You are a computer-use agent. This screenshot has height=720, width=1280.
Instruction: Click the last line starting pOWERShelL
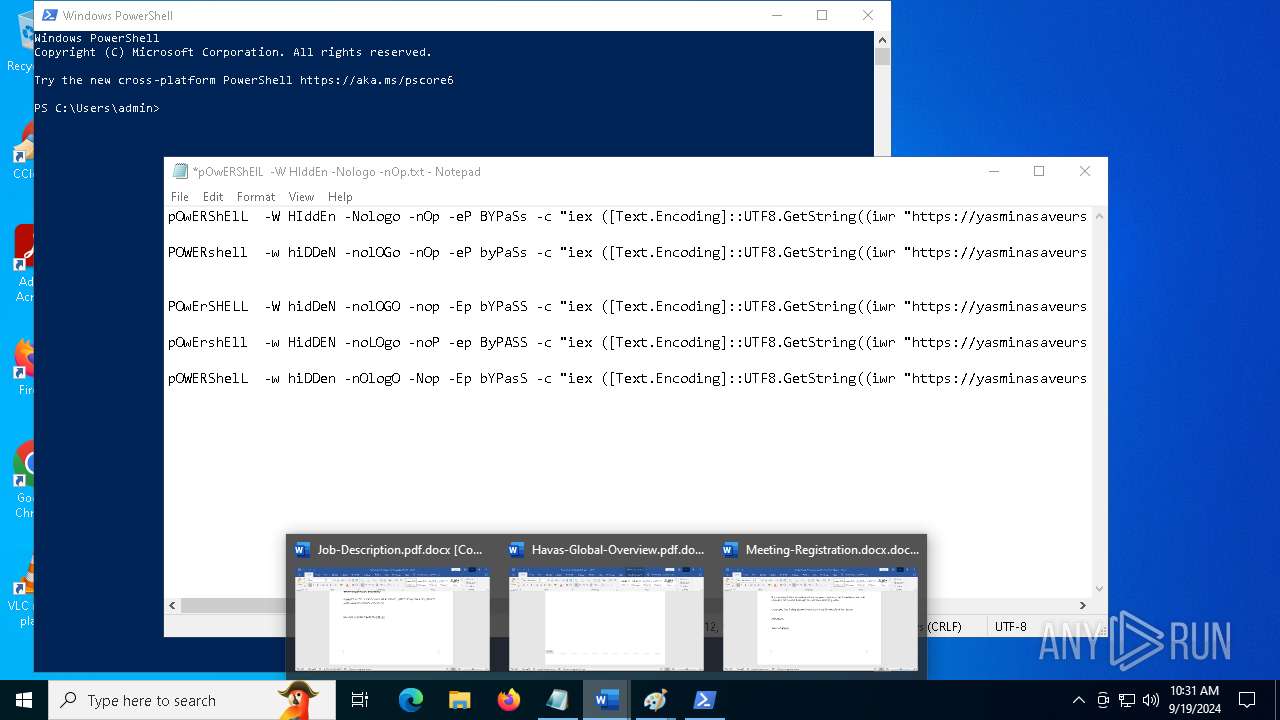[627, 378]
